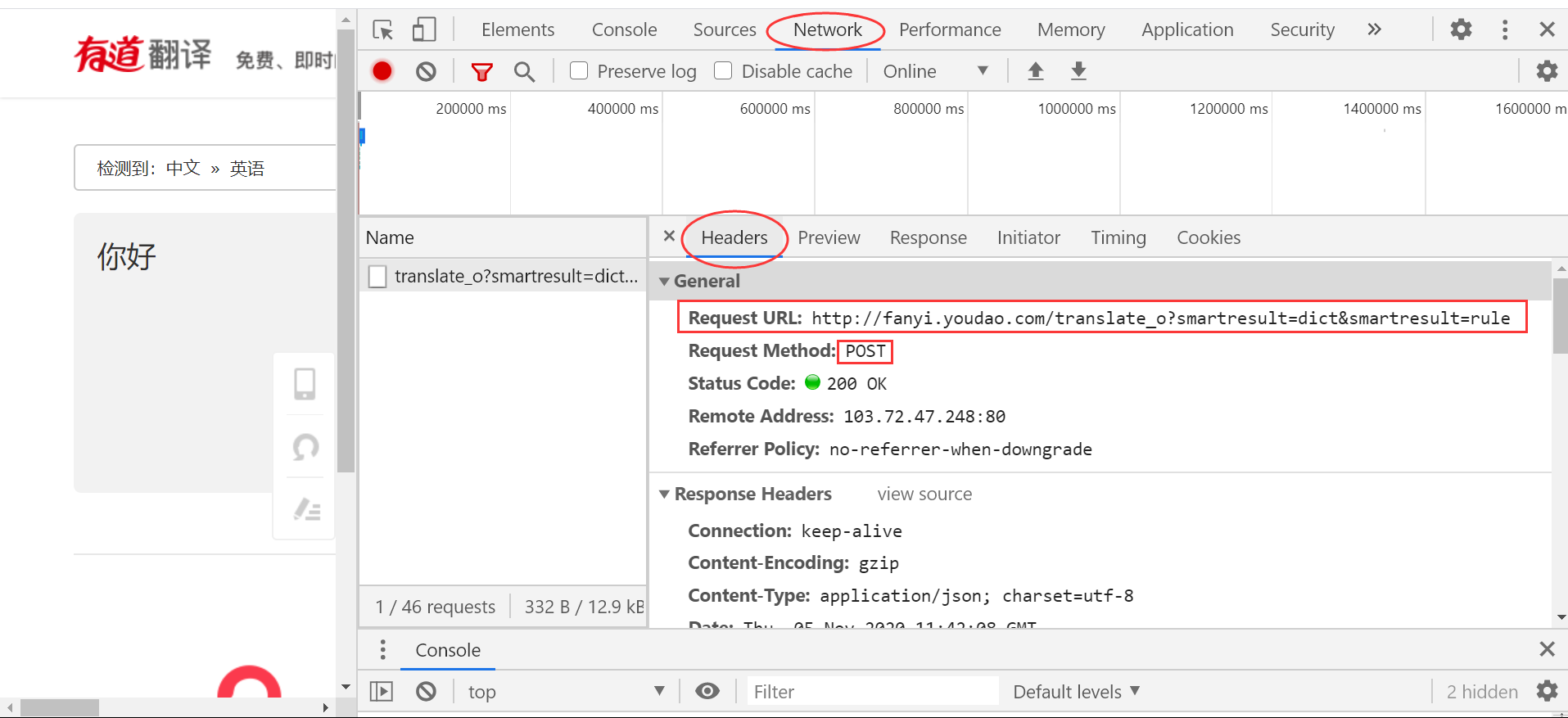Close the Console drawer
The image size is (1568, 718).
click(1547, 649)
